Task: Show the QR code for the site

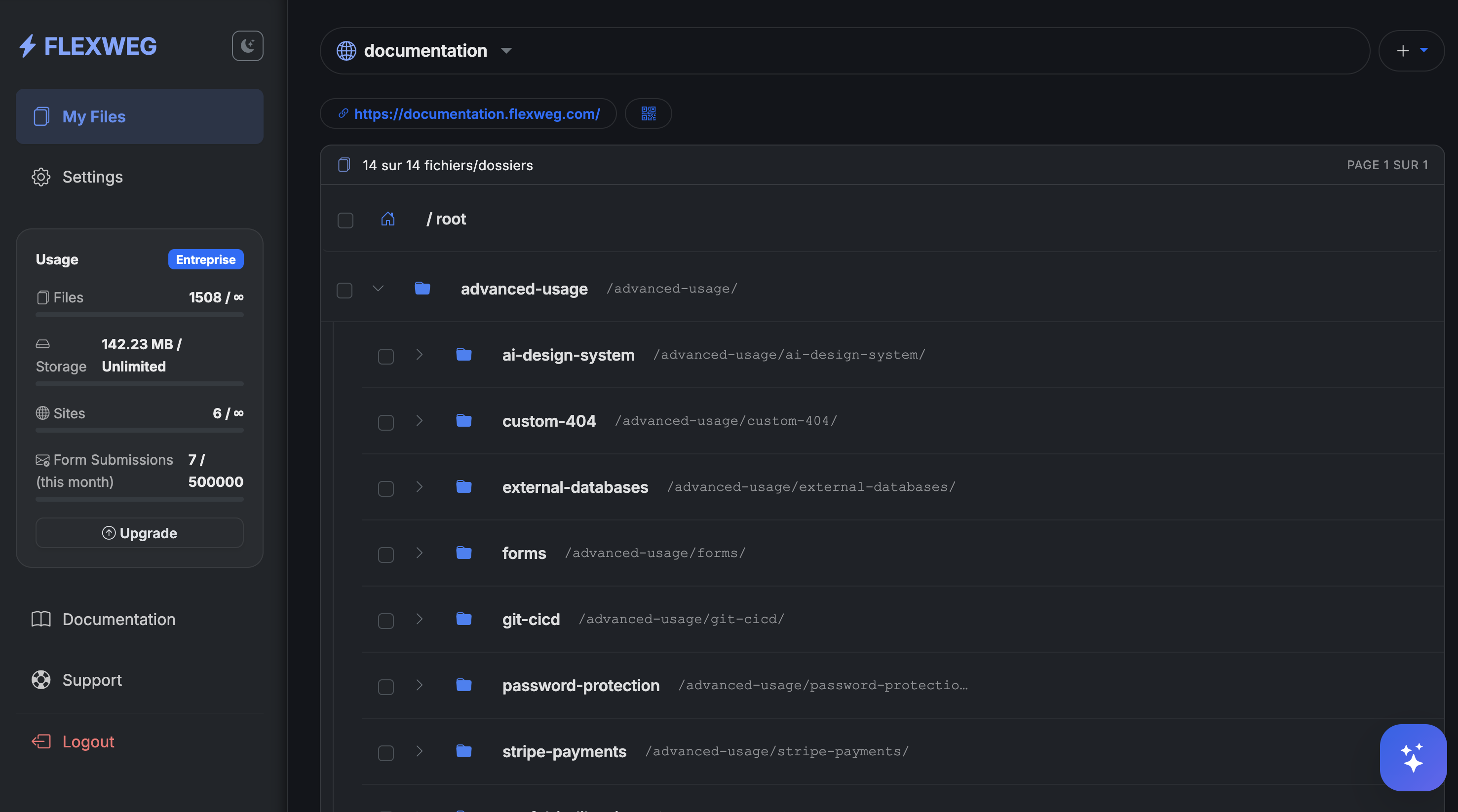Action: 649,114
